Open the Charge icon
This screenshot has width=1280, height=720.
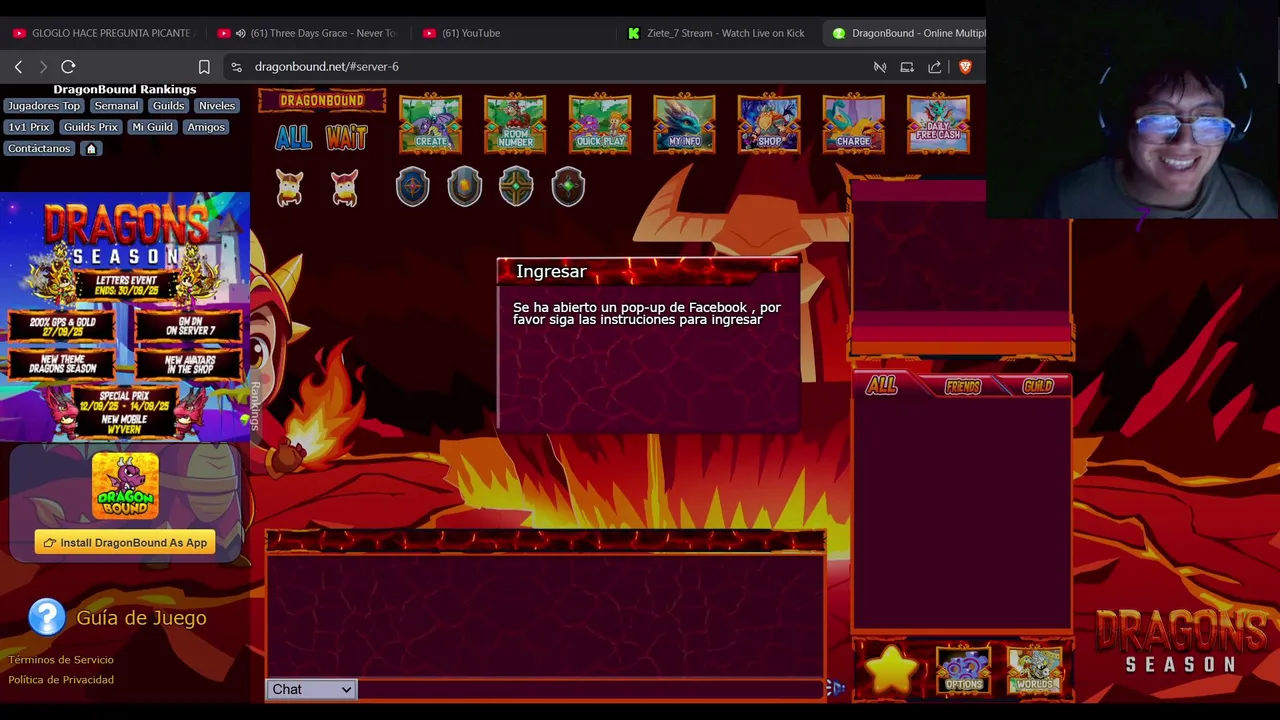pos(853,123)
